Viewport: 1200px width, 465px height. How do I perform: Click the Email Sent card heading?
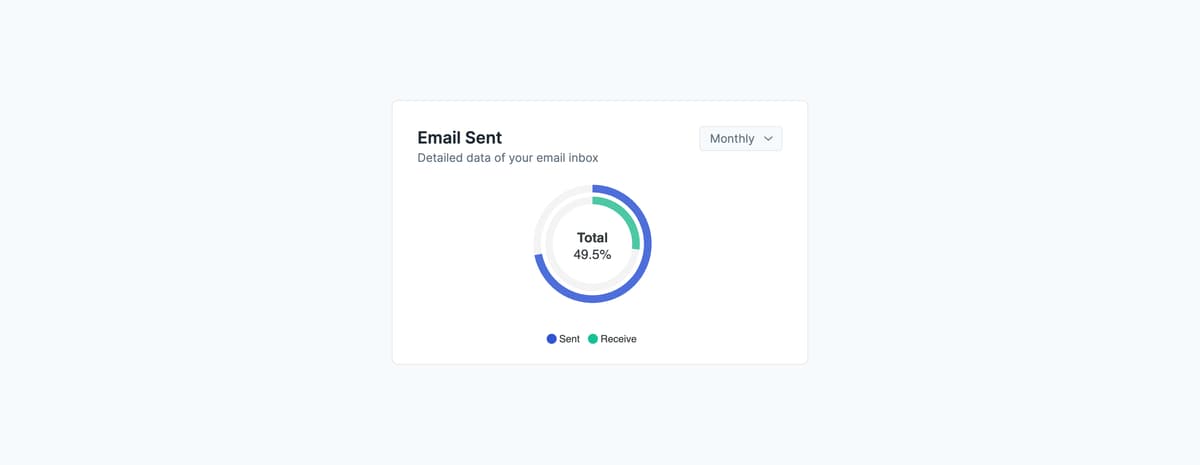click(x=460, y=138)
